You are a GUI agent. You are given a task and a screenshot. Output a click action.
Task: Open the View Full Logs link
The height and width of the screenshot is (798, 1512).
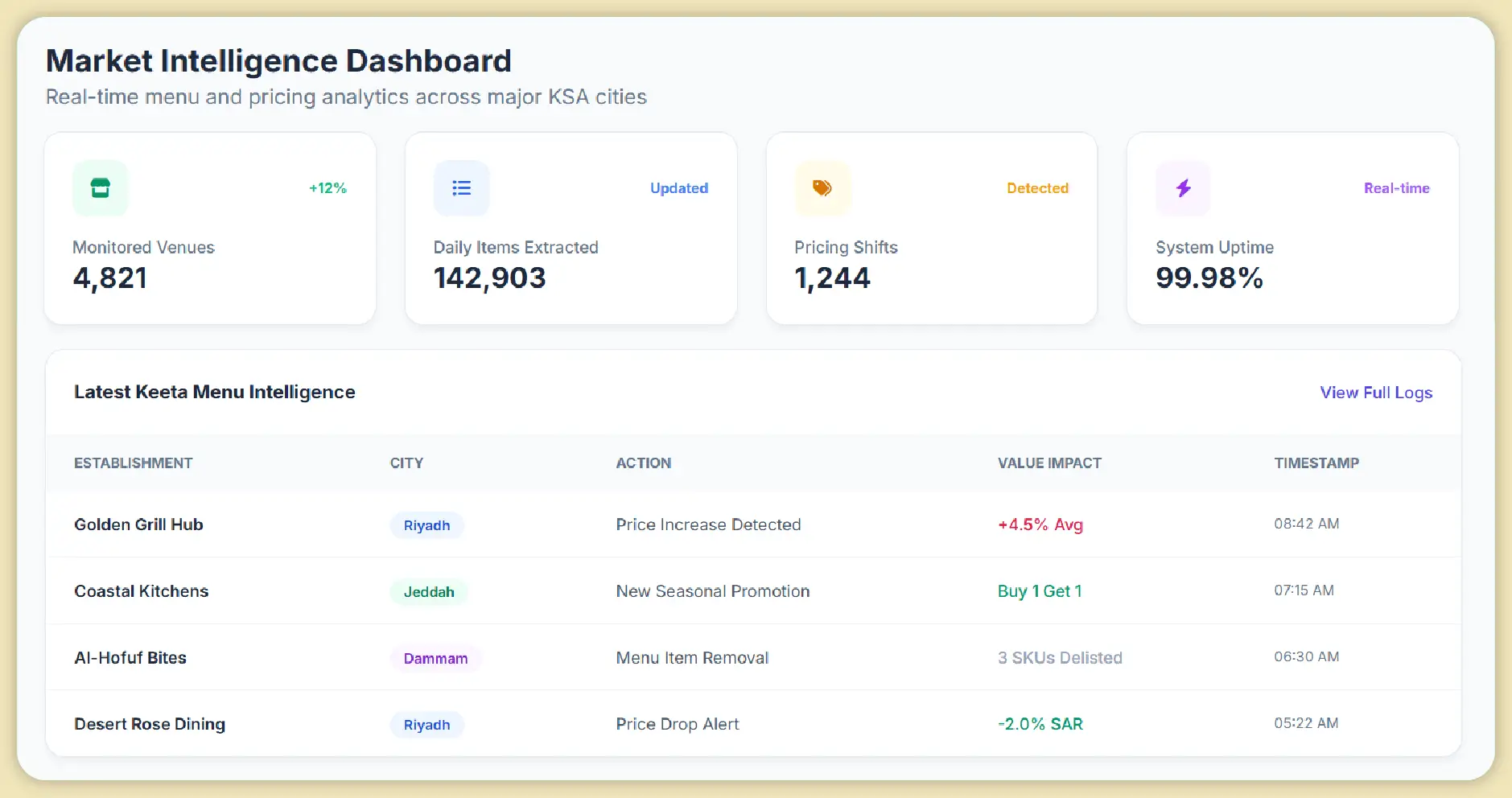click(x=1375, y=393)
